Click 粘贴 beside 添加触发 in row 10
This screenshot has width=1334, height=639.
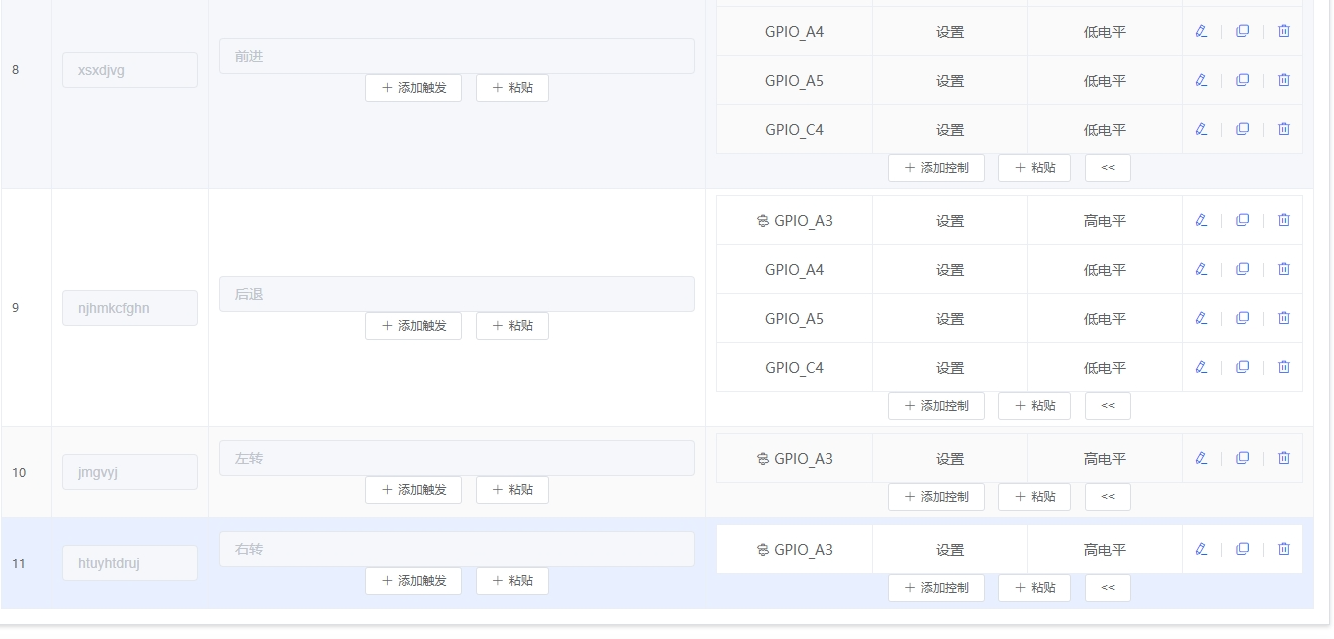pyautogui.click(x=512, y=490)
